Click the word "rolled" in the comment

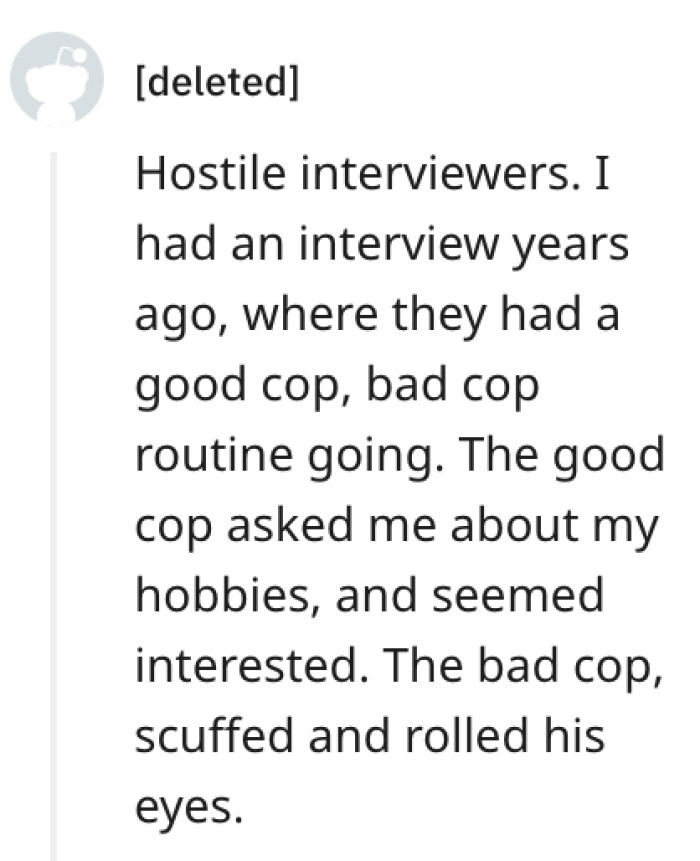point(466,737)
